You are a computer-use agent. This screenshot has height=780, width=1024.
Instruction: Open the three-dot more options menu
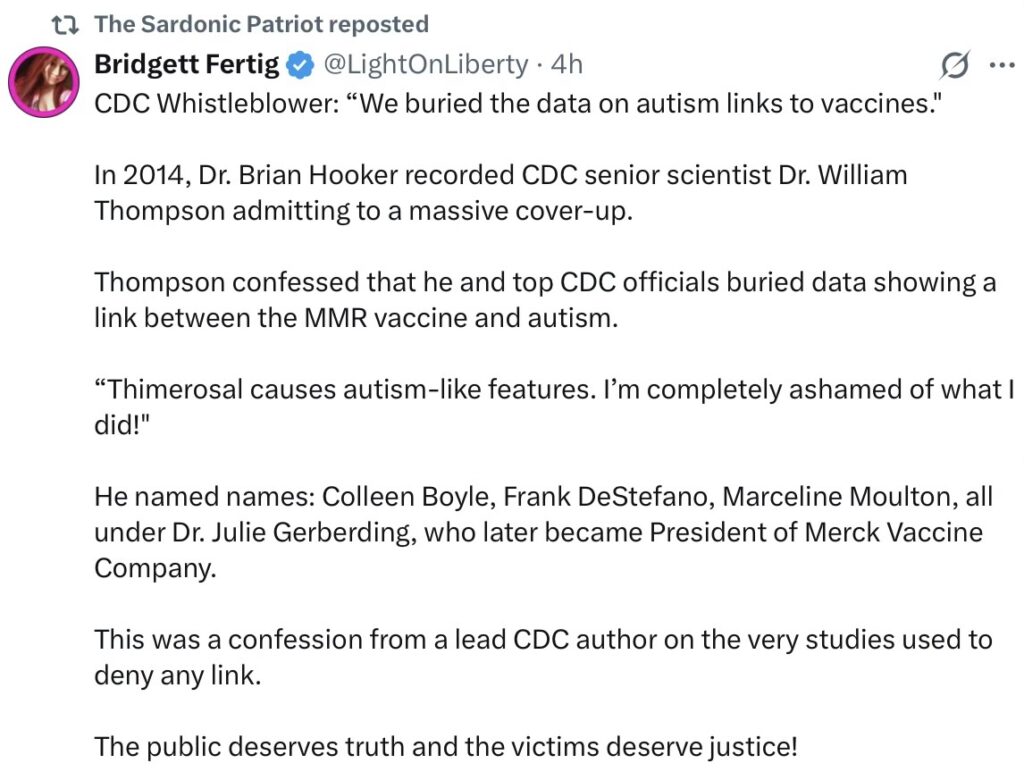(1001, 65)
